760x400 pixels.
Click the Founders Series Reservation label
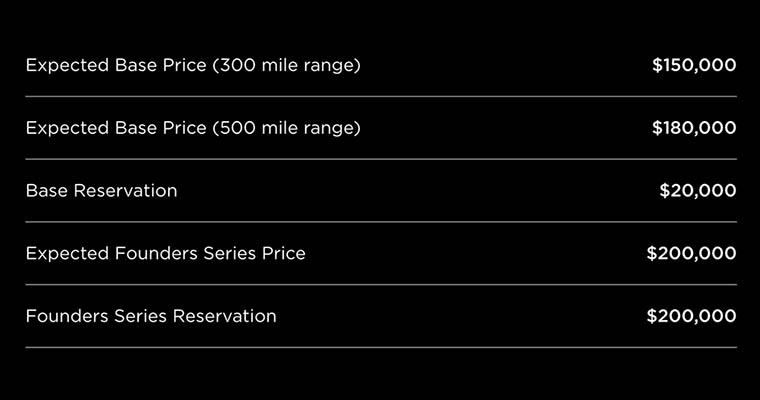(x=151, y=316)
